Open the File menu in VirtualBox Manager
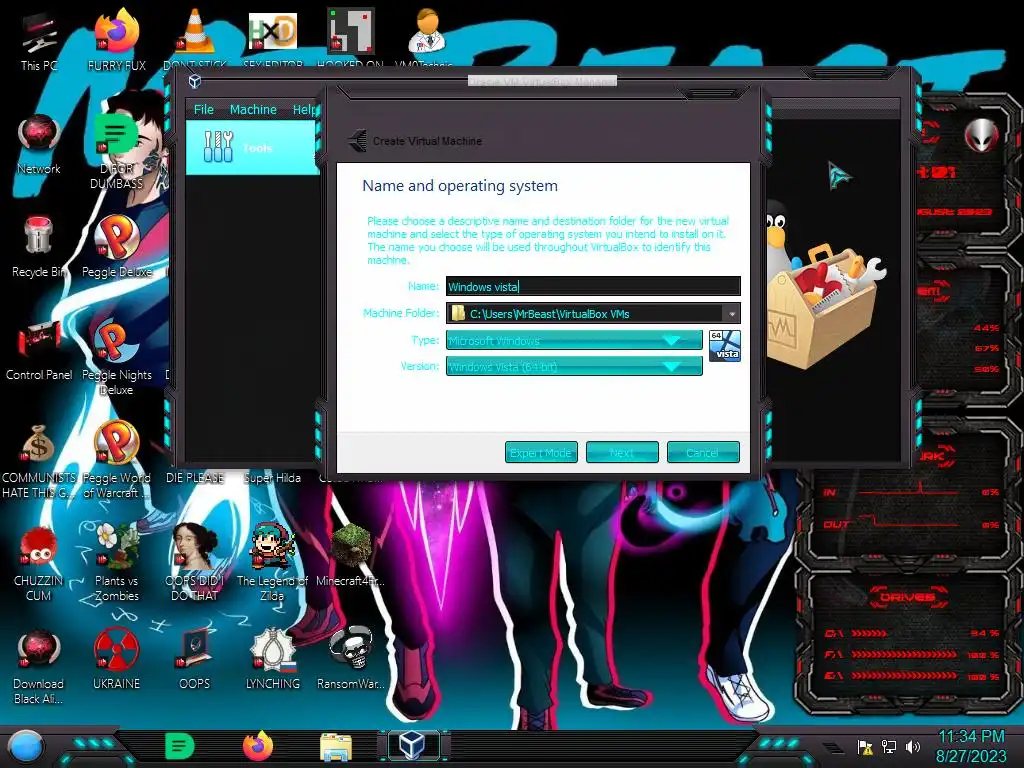Viewport: 1024px width, 768px height. (x=204, y=110)
